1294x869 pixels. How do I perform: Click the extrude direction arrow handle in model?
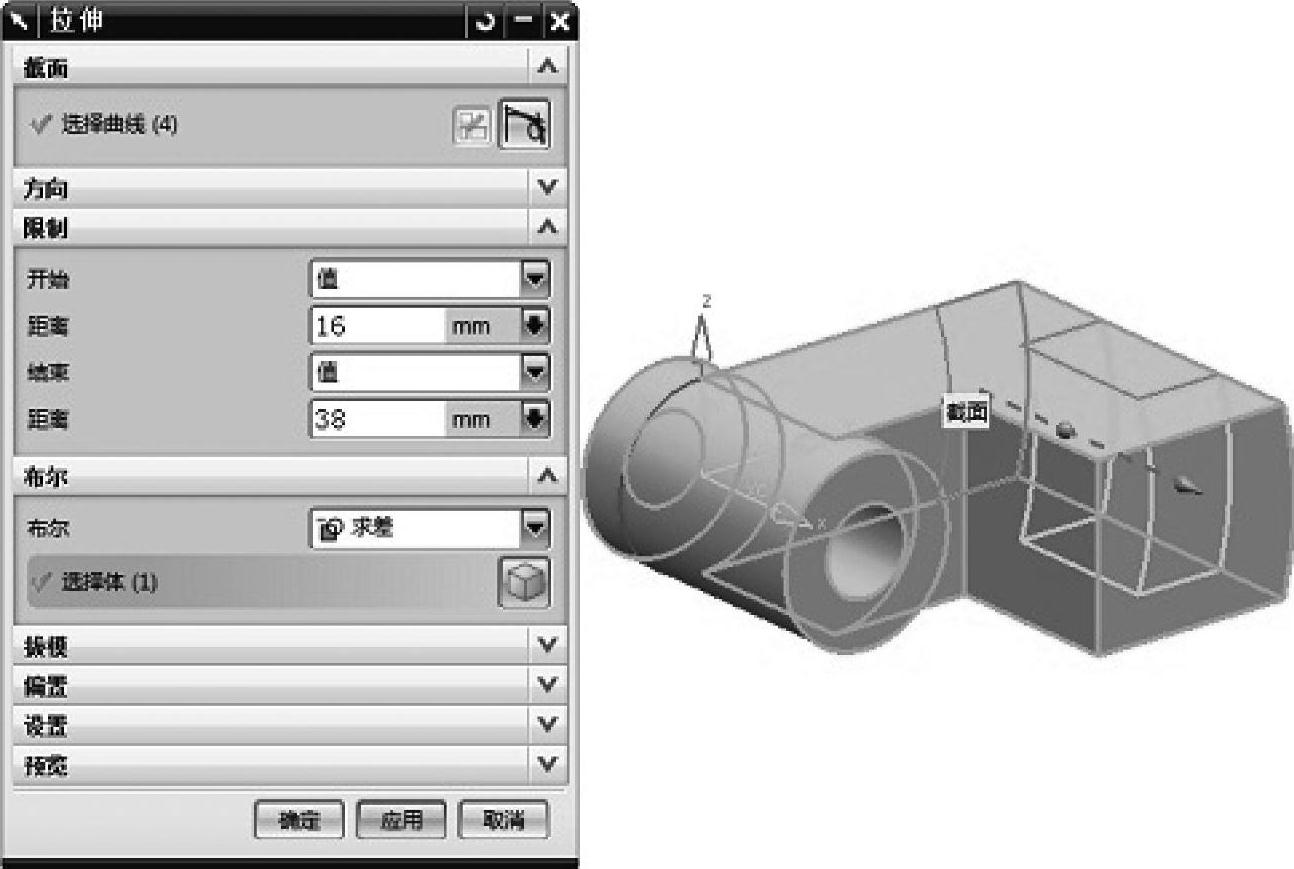tap(1186, 485)
